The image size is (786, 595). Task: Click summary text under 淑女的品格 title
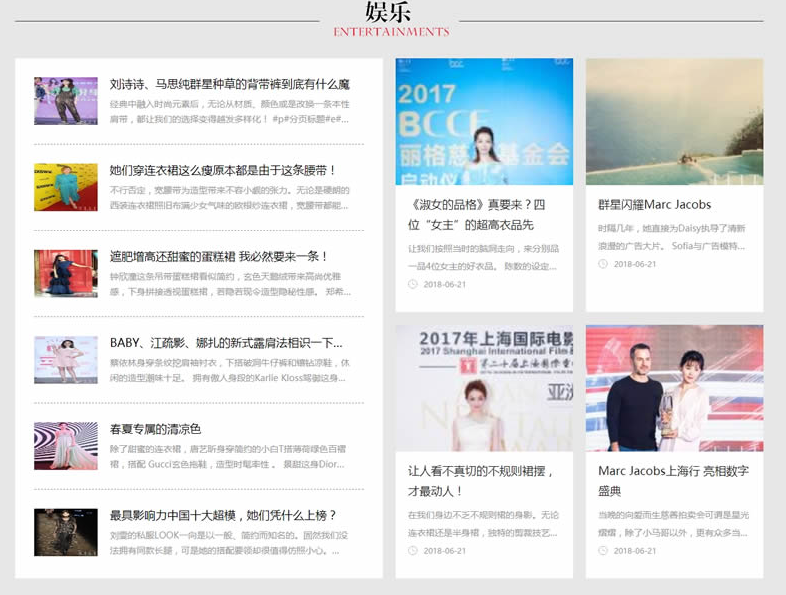(x=483, y=257)
